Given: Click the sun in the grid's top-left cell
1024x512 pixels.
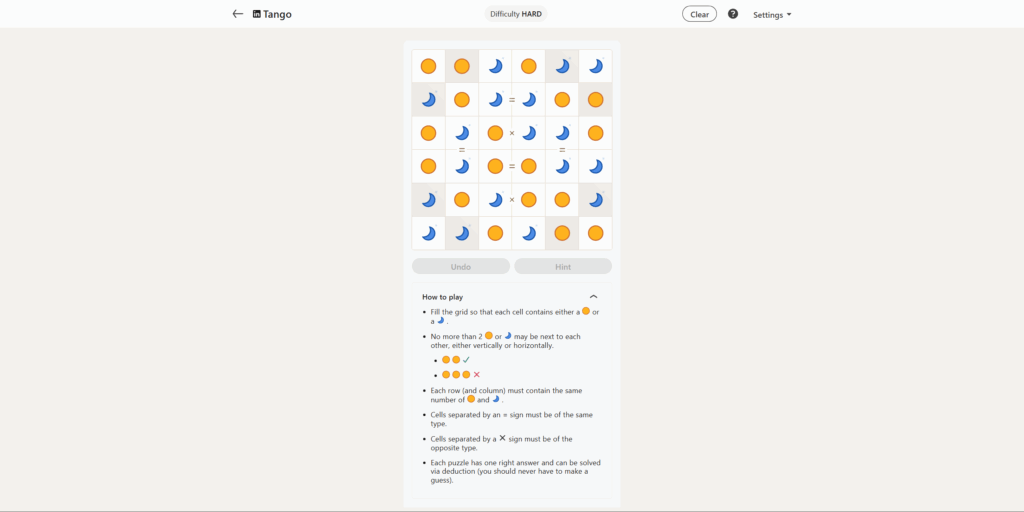Looking at the screenshot, I should 428,66.
